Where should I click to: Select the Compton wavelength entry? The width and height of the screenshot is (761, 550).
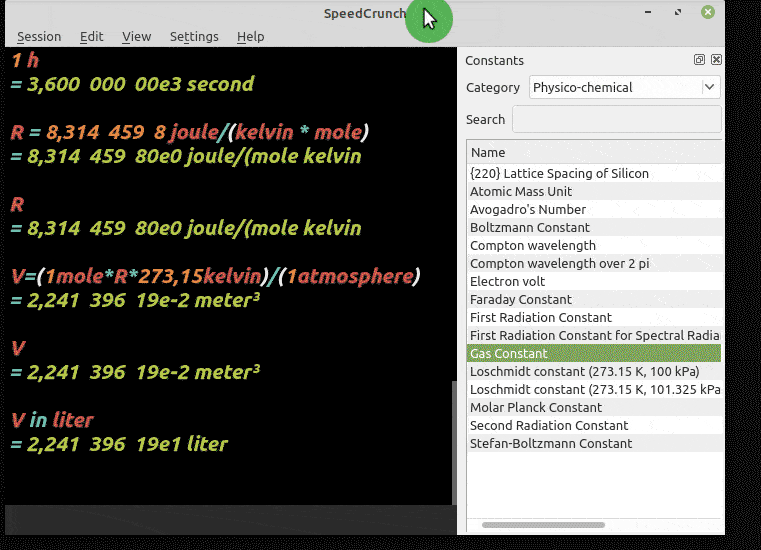click(x=594, y=246)
